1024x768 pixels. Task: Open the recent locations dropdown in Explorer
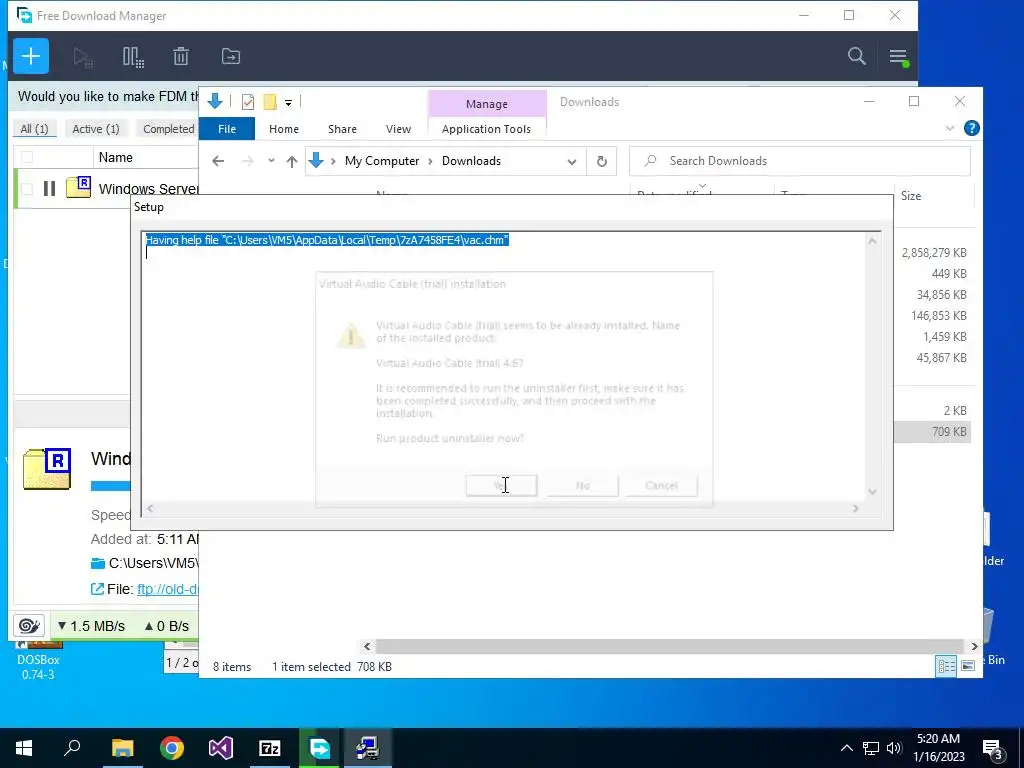[271, 161]
